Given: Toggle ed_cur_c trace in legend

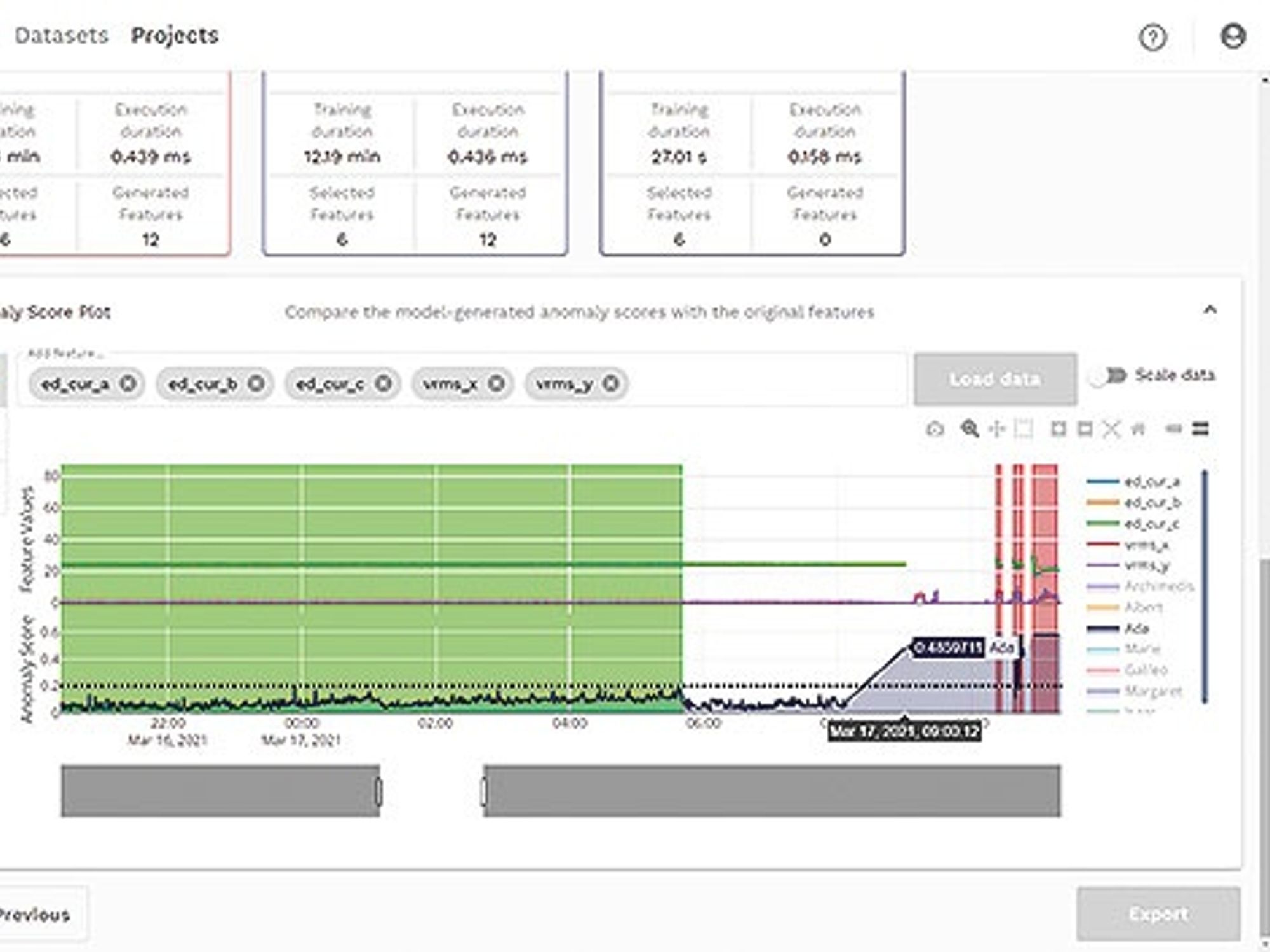Looking at the screenshot, I should point(1135,524).
